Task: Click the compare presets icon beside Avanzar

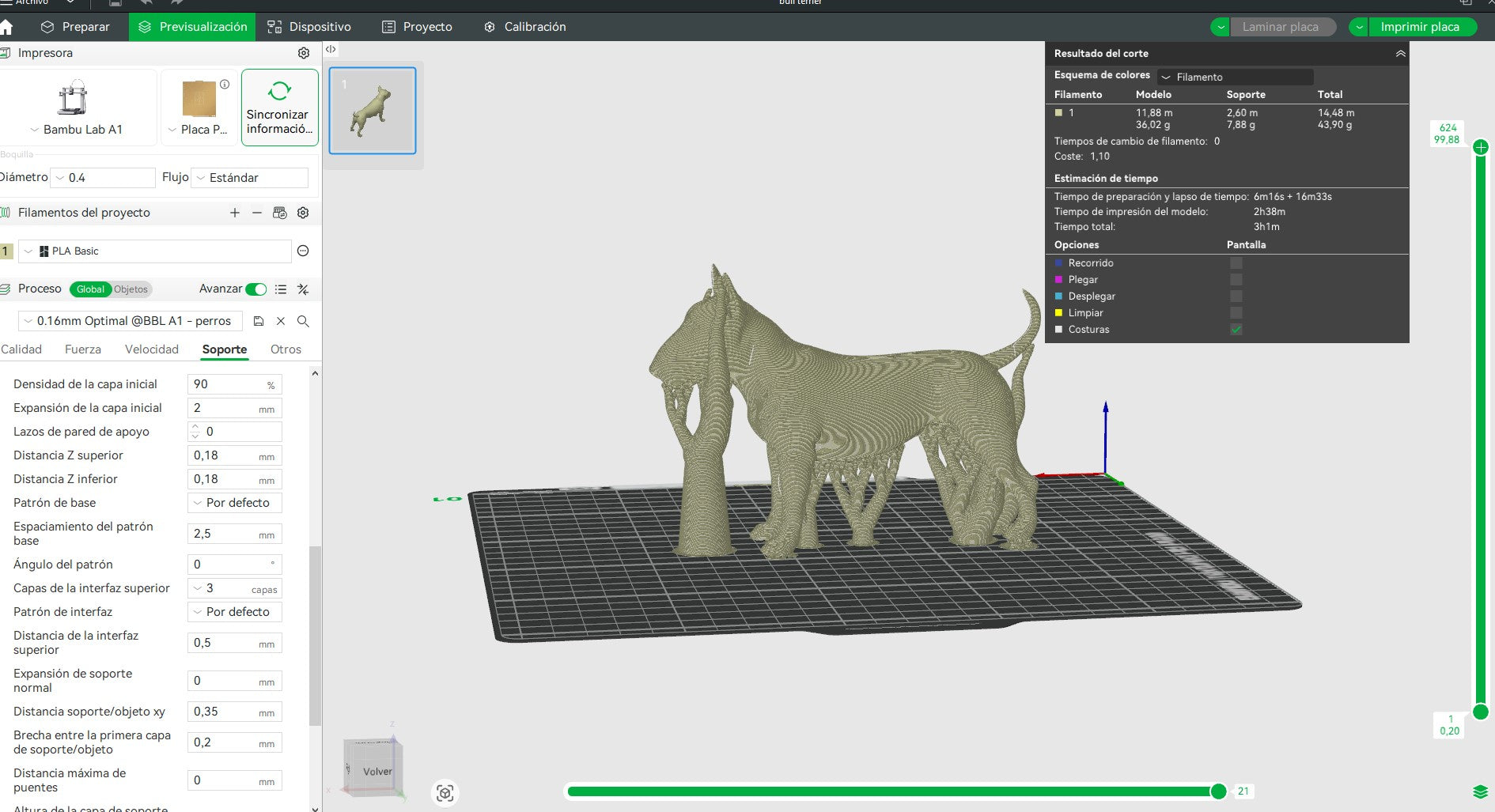Action: pos(303,289)
